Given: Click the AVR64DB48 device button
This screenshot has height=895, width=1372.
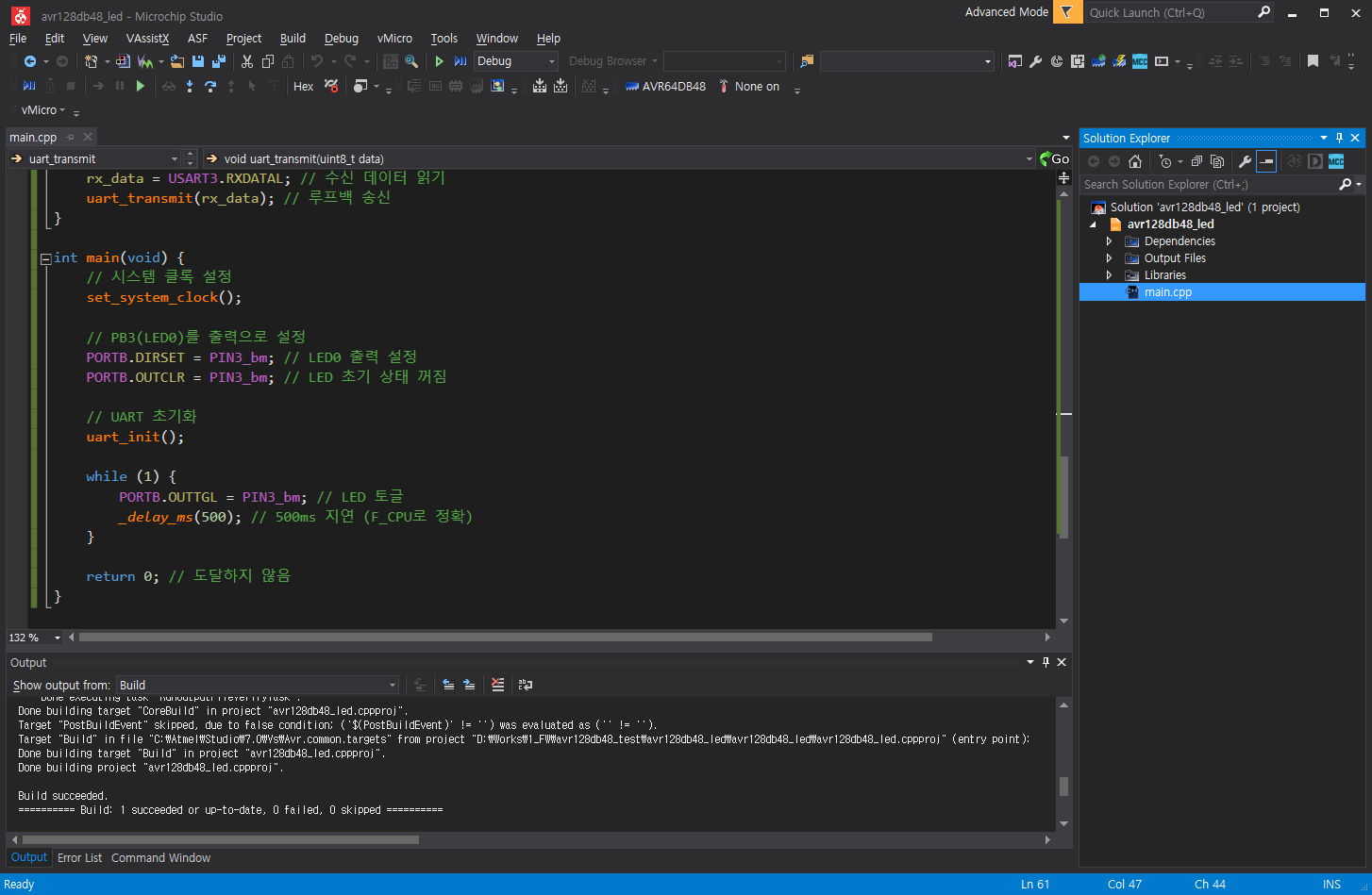Looking at the screenshot, I should pyautogui.click(x=665, y=86).
